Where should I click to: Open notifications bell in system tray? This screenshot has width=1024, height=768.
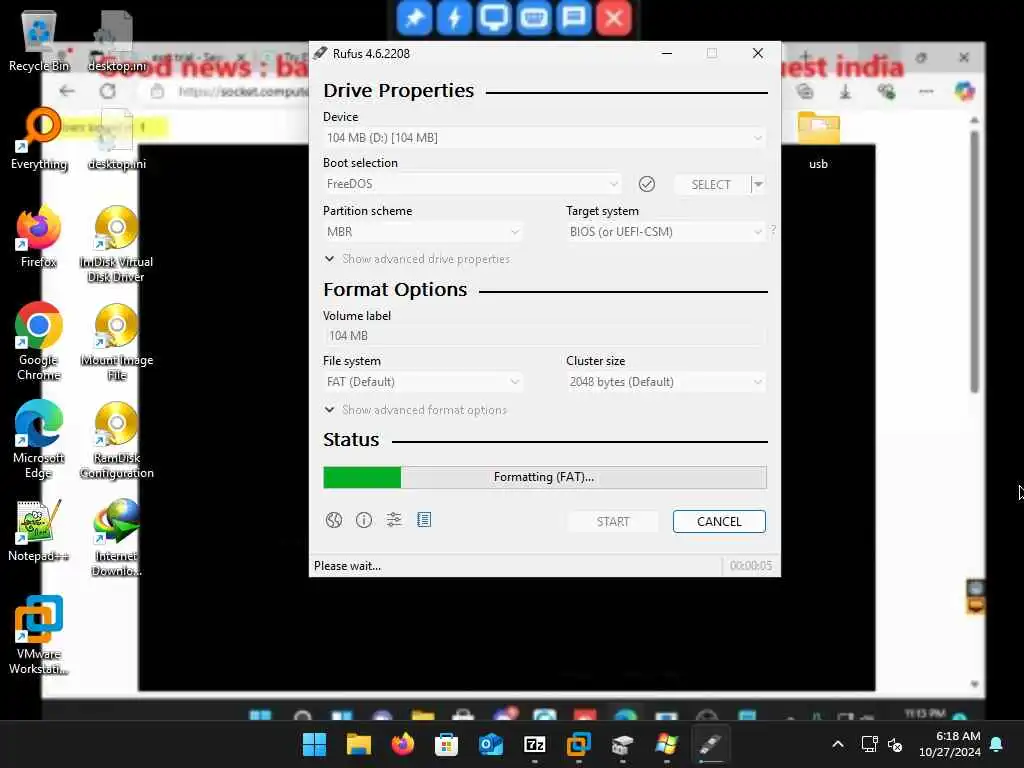(x=997, y=744)
